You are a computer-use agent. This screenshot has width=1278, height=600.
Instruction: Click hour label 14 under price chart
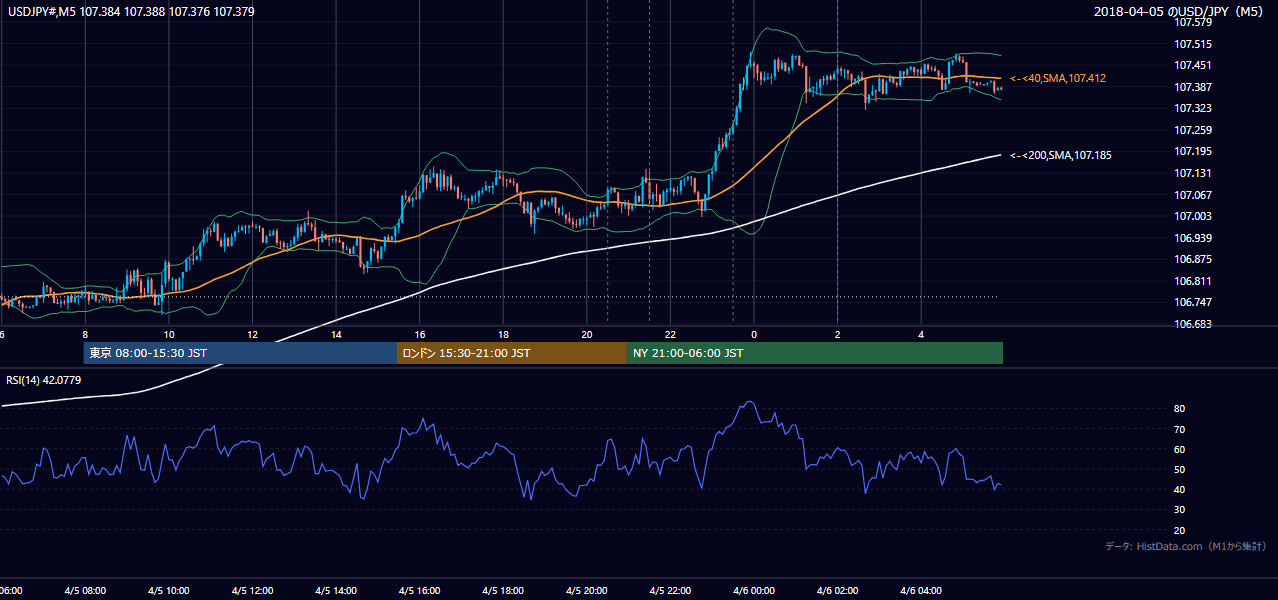pos(336,335)
